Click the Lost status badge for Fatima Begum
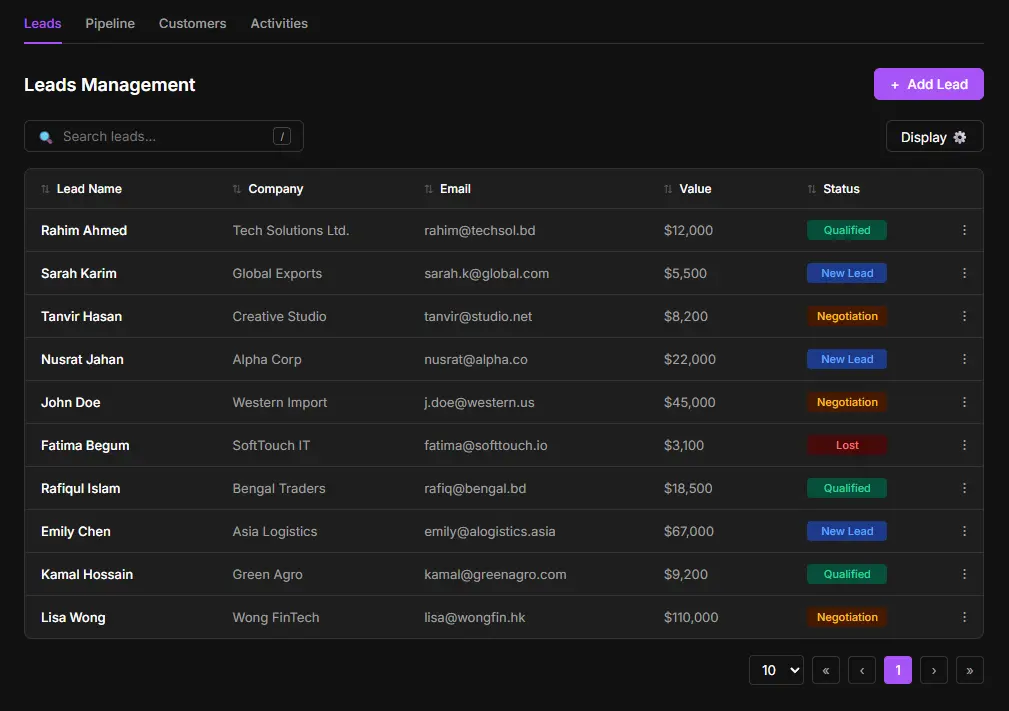Viewport: 1009px width, 711px height. 846,445
